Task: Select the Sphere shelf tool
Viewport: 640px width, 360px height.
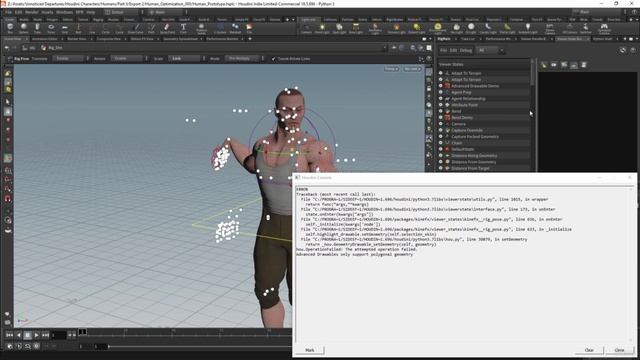Action: click(x=24, y=28)
